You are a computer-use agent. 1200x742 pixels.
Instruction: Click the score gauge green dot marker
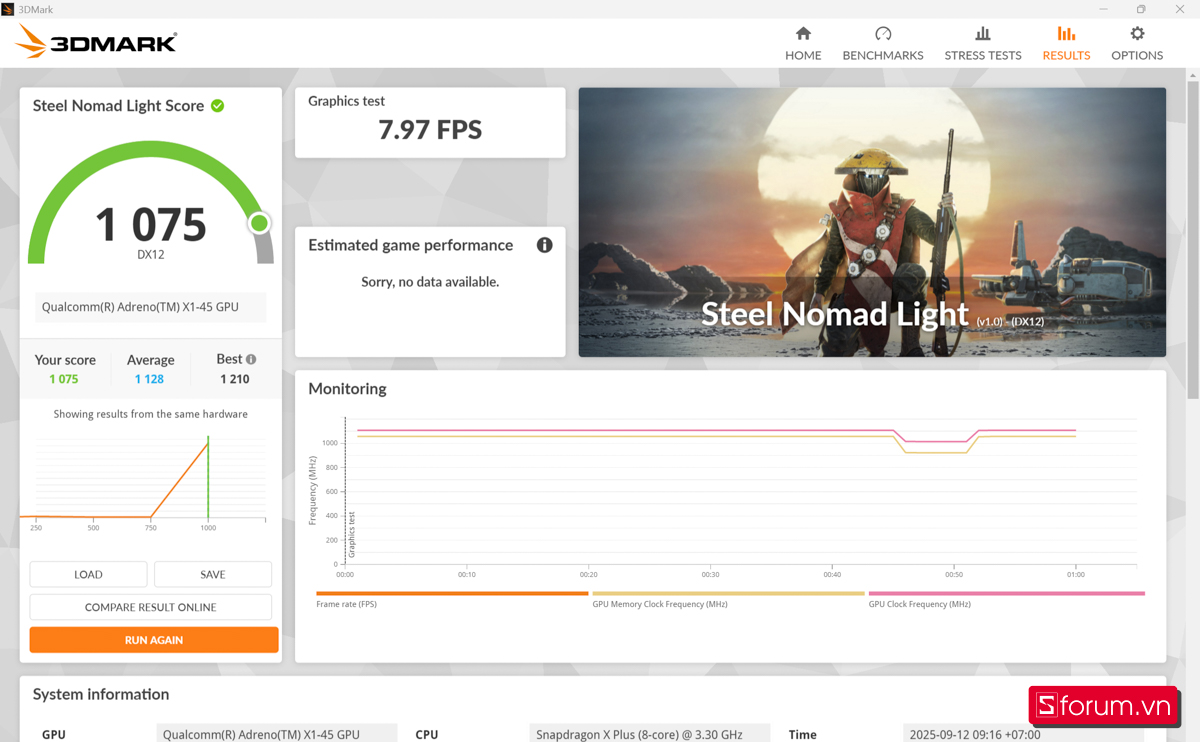[259, 223]
